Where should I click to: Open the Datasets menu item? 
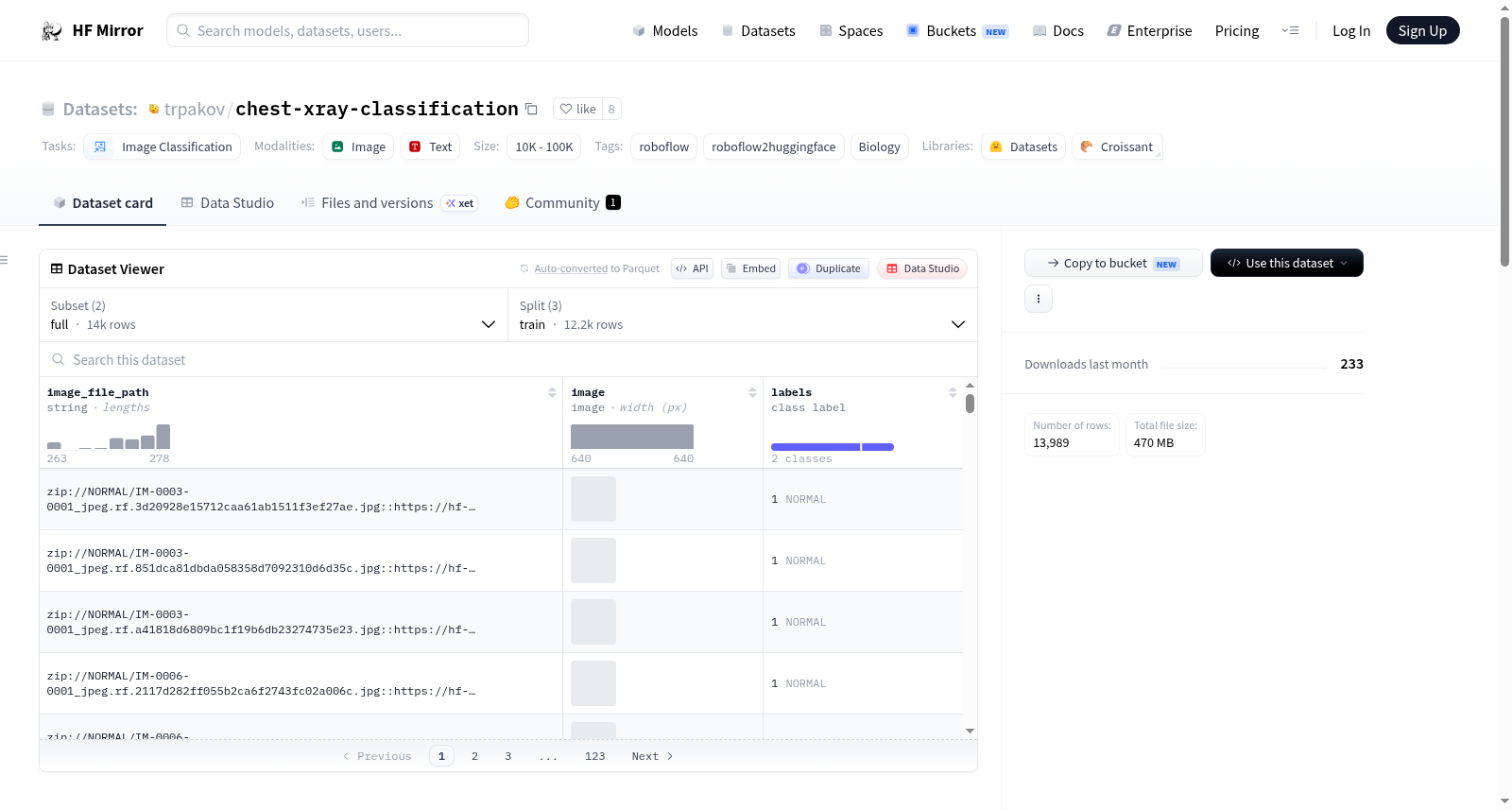pos(759,31)
